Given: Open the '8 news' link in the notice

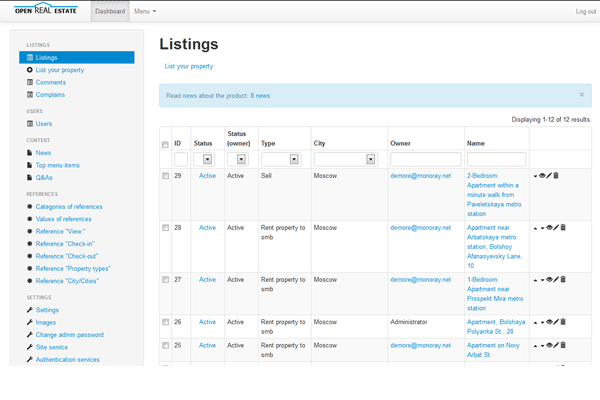Looking at the screenshot, I should (x=260, y=95).
